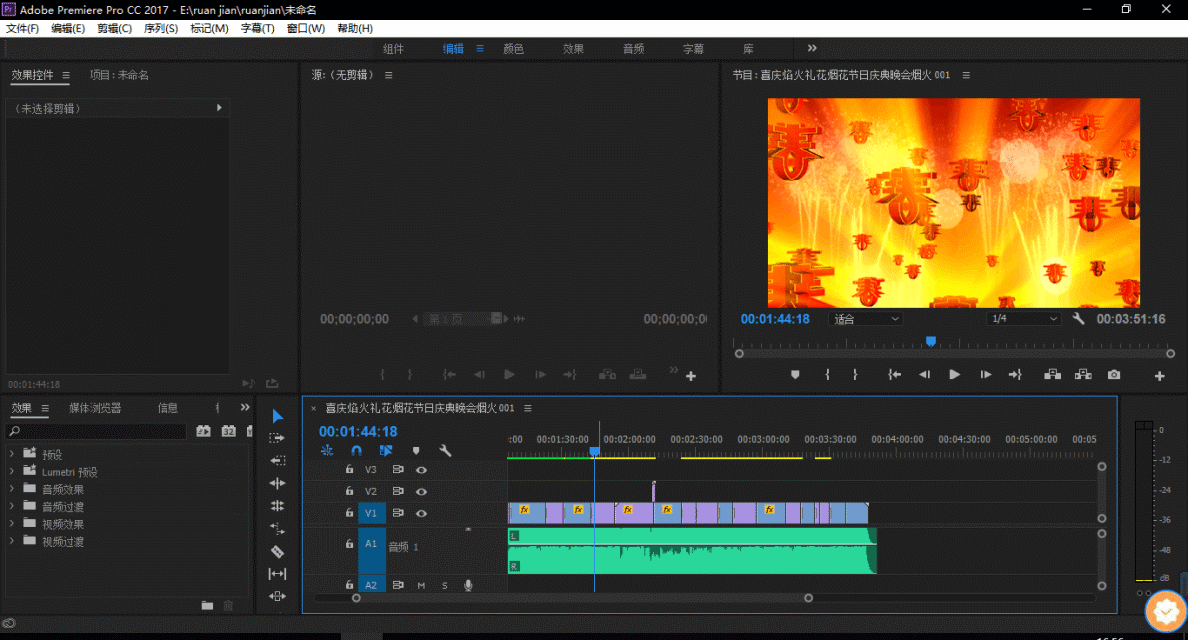1188x640 pixels.
Task: Open the 文件(F) menu
Action: (x=23, y=28)
